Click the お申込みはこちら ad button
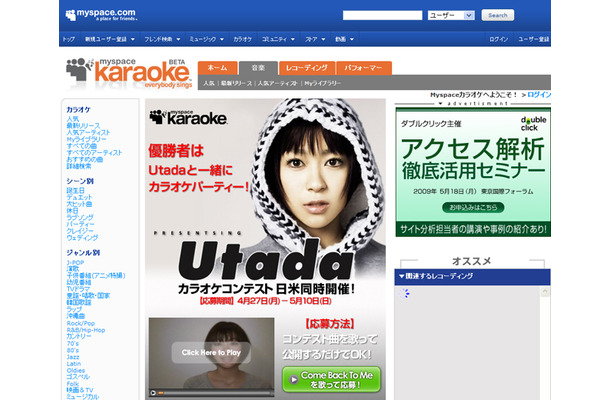The height and width of the screenshot is (400, 610). 473,207
